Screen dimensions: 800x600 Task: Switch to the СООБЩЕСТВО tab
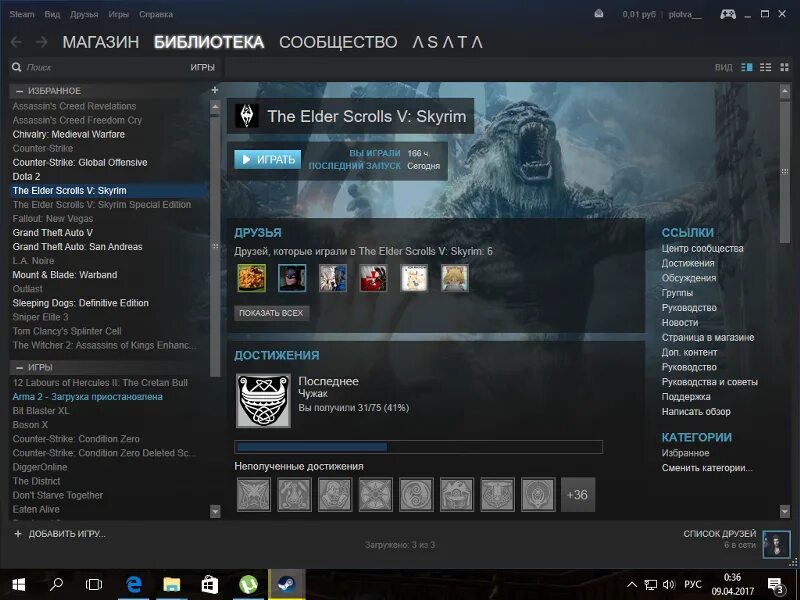[x=338, y=42]
